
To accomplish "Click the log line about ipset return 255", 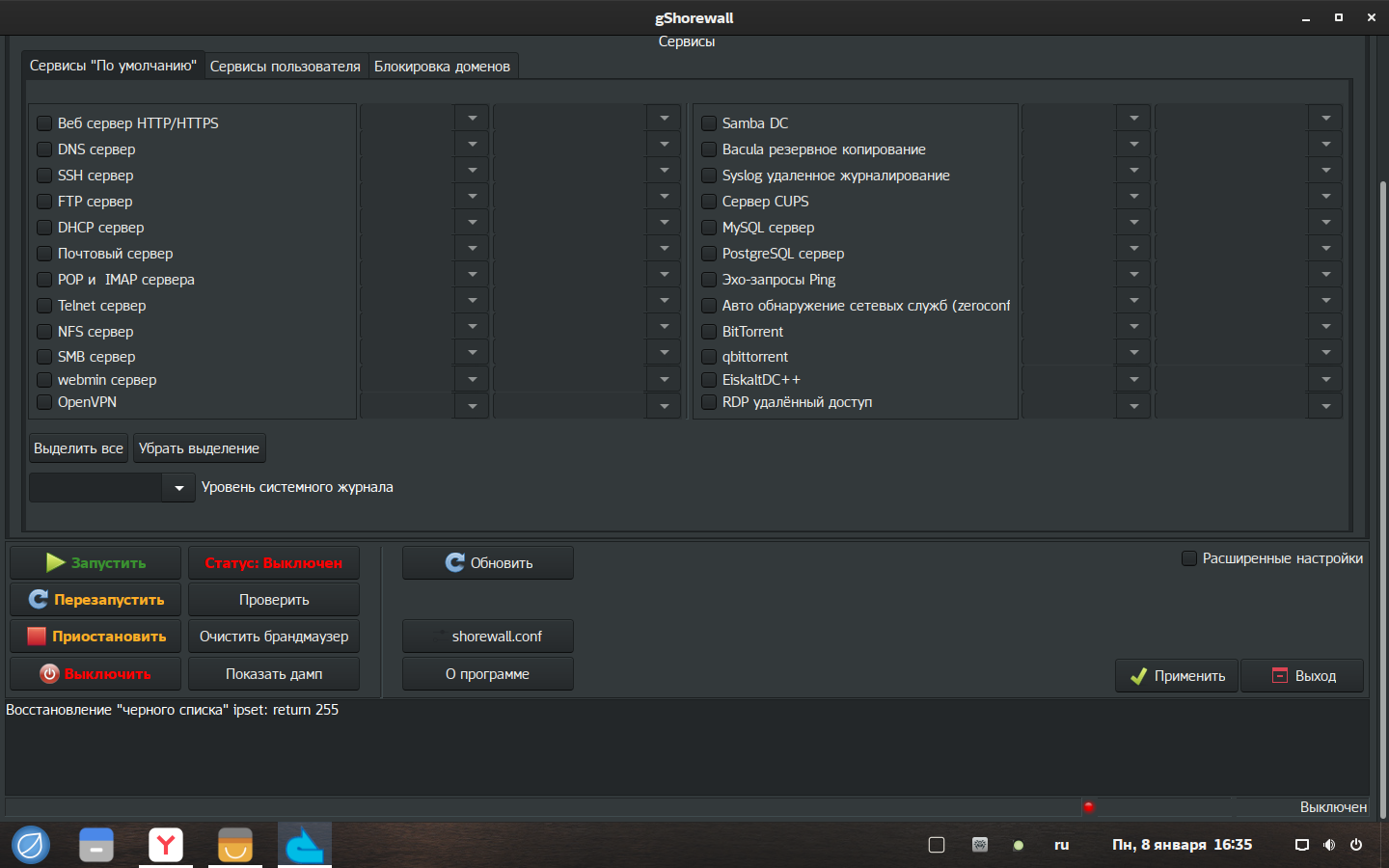I will pyautogui.click(x=173, y=710).
